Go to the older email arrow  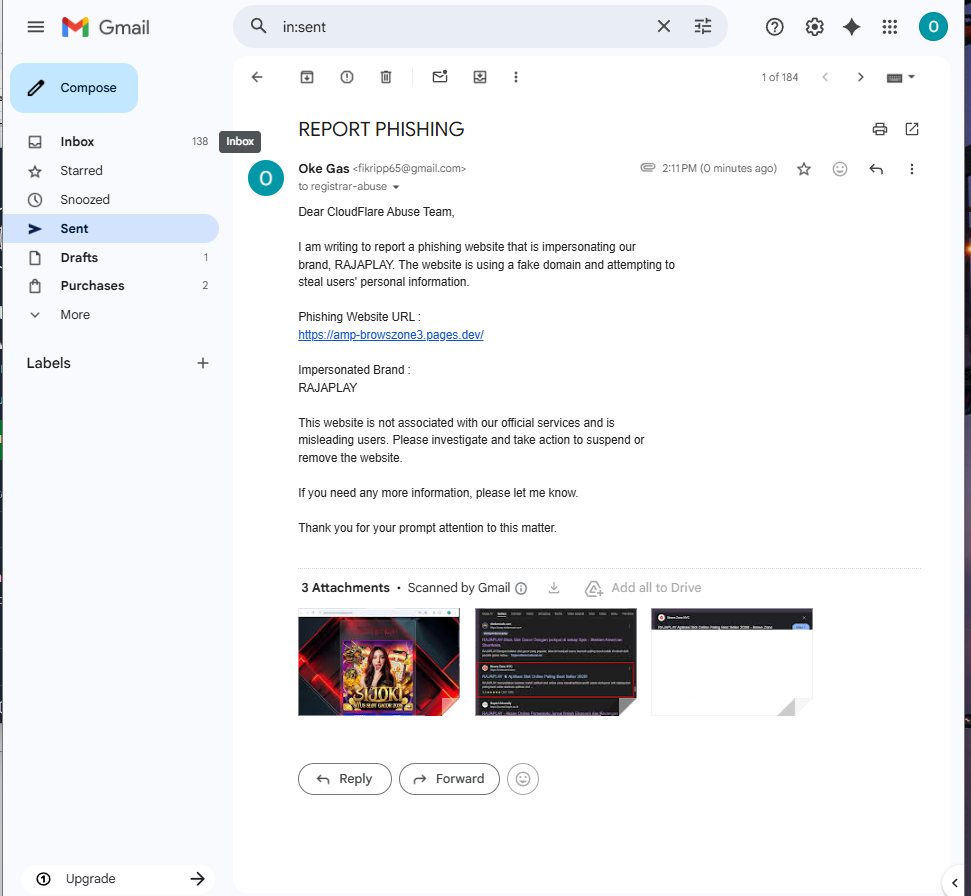(860, 77)
